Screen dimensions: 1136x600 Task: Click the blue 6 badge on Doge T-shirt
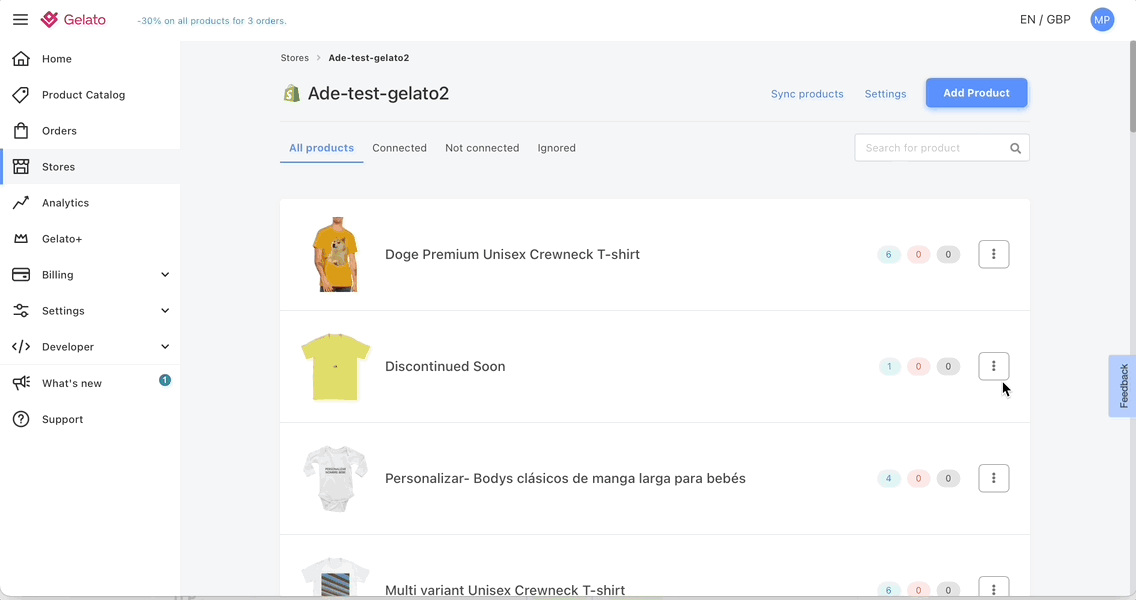pos(888,254)
